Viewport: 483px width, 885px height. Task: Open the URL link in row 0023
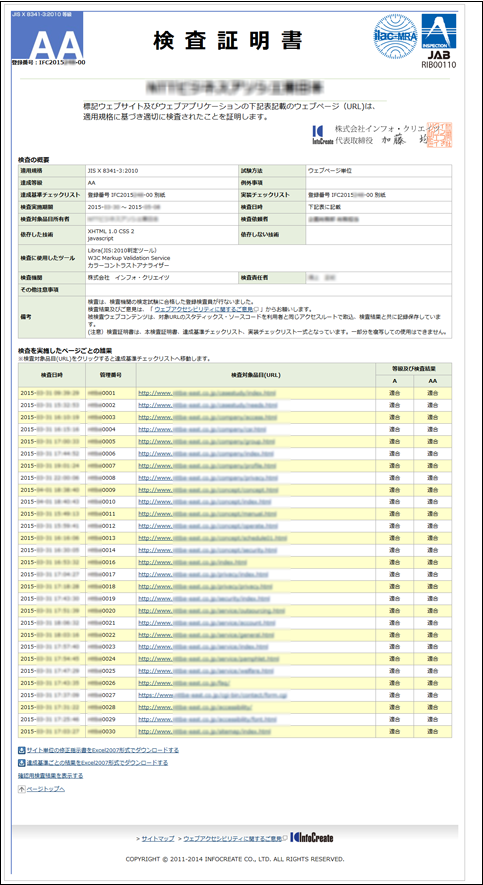[205, 647]
